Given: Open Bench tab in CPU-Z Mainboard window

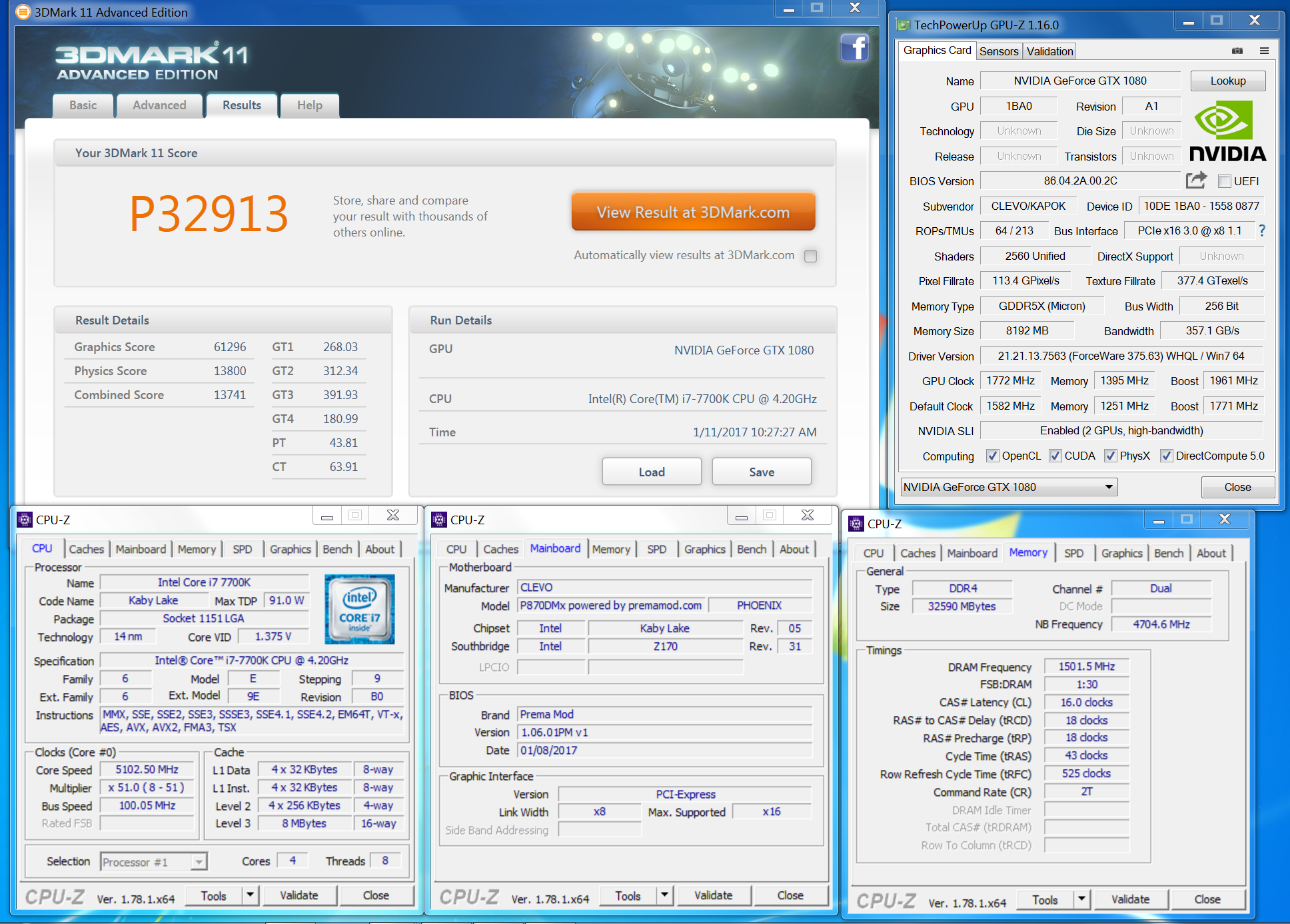Looking at the screenshot, I should [752, 549].
